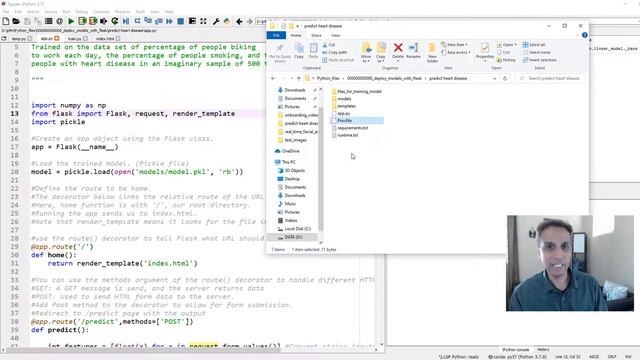The height and width of the screenshot is (360, 640).
Task: Click the blue Stop debugging square icon
Action: [180, 21]
